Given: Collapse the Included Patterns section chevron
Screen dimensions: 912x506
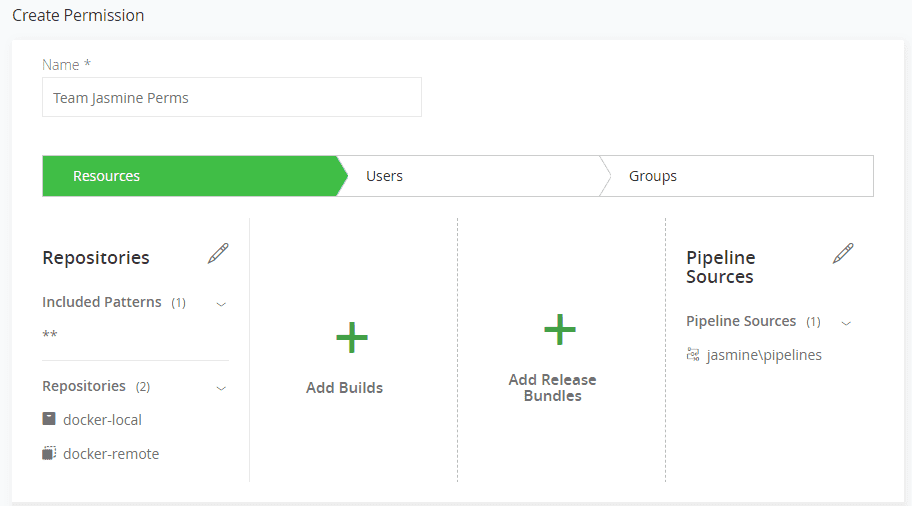Looking at the screenshot, I should coord(221,303).
